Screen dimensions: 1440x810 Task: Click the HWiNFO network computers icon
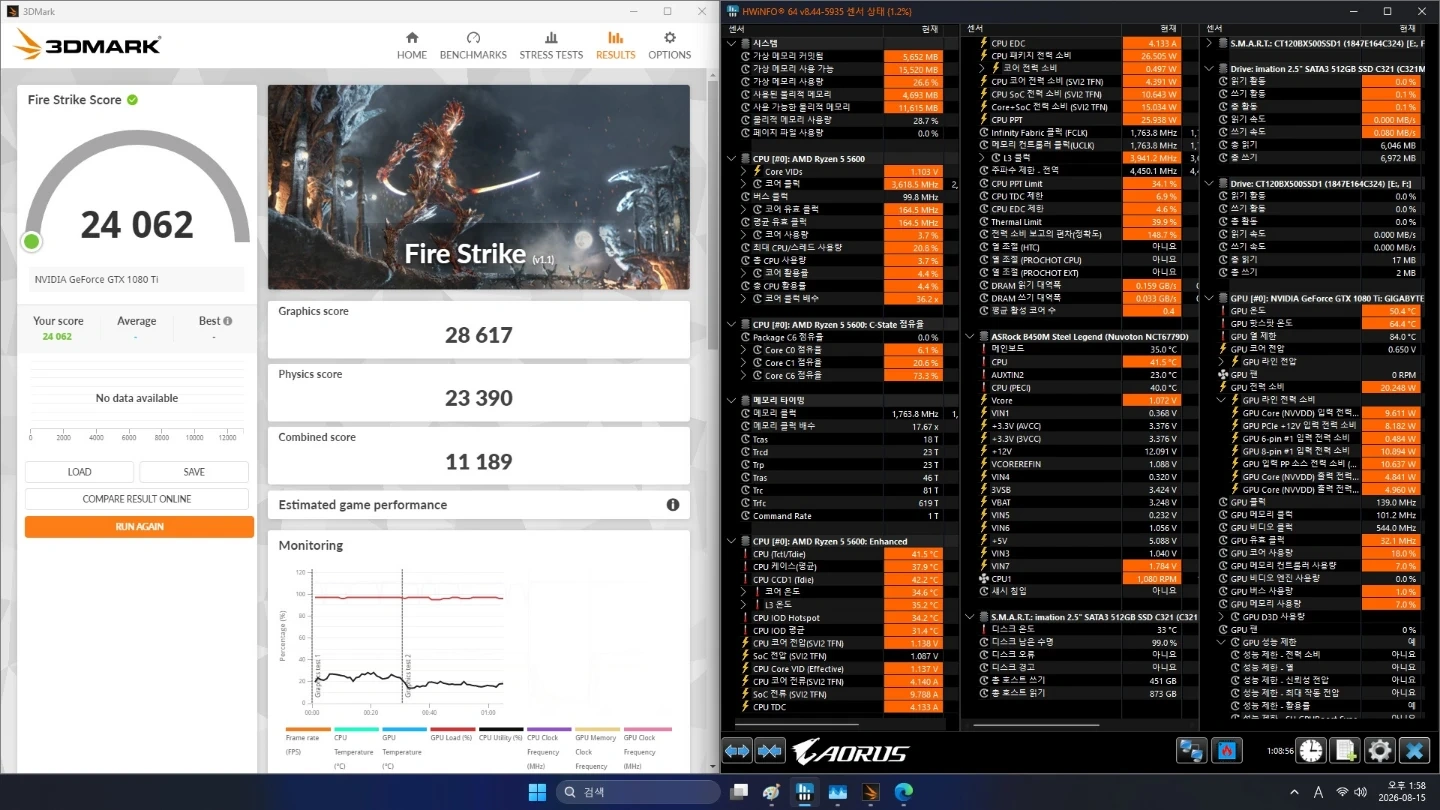pos(1192,751)
